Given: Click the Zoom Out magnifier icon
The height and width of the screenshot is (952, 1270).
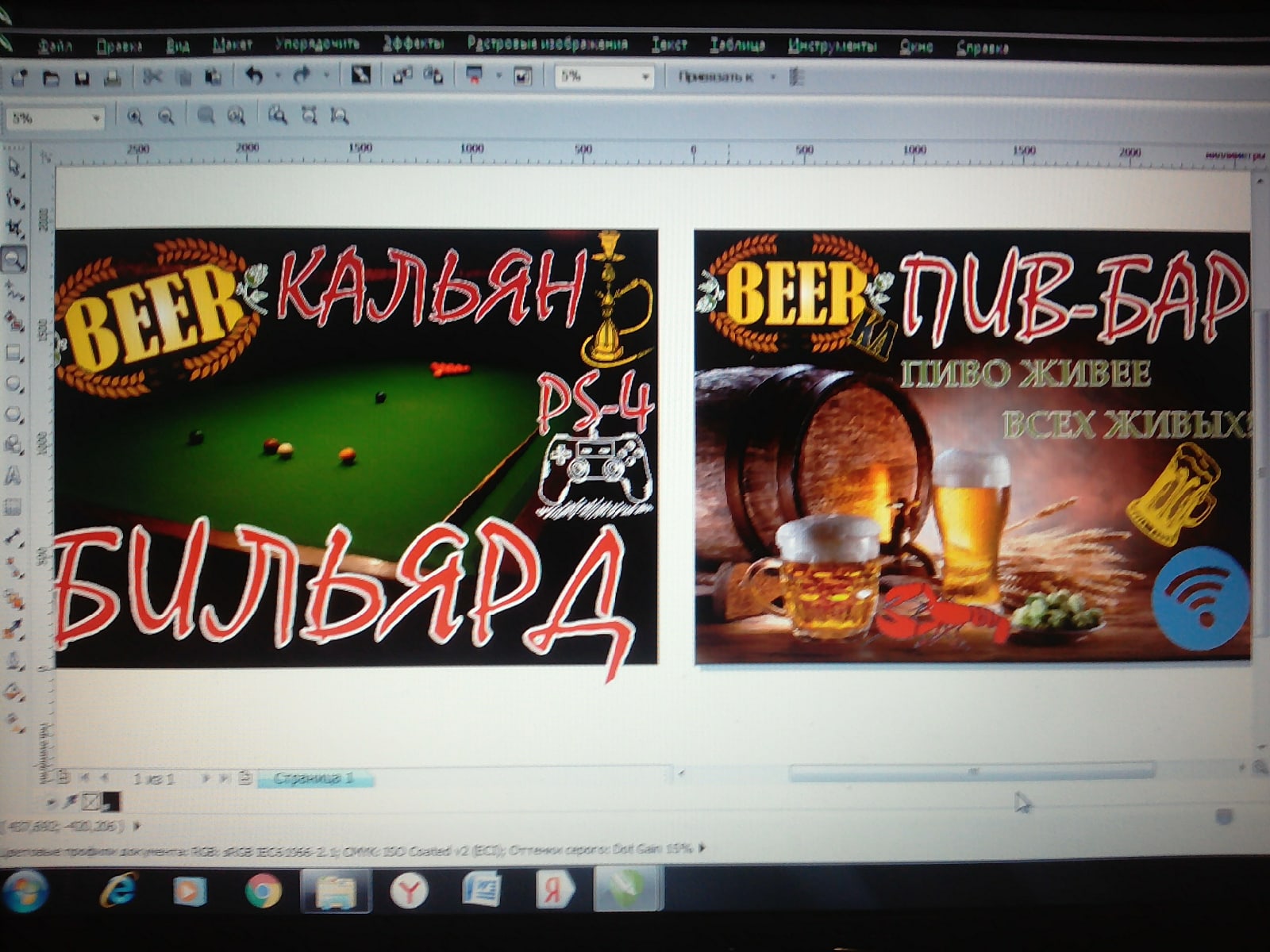Looking at the screenshot, I should (166, 117).
